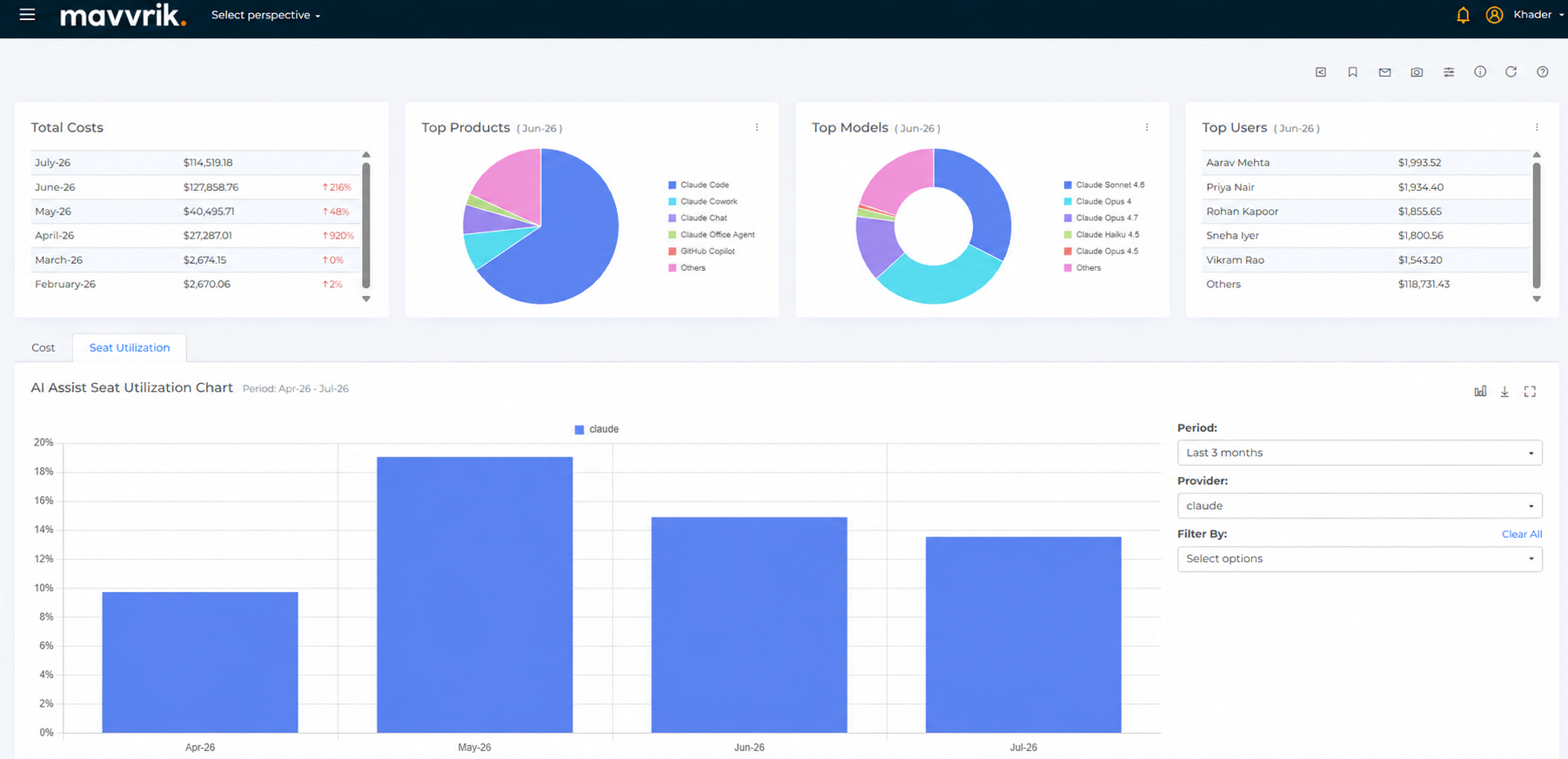Click the Jun-26 bar in the utilization chart
Image resolution: width=1568 pixels, height=759 pixels.
749,625
